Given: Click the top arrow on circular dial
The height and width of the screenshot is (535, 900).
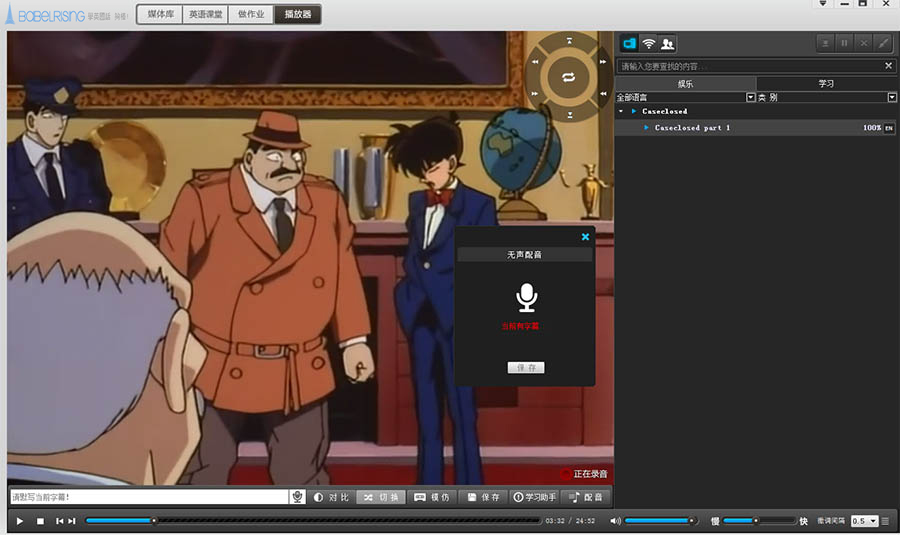Looking at the screenshot, I should tap(569, 41).
